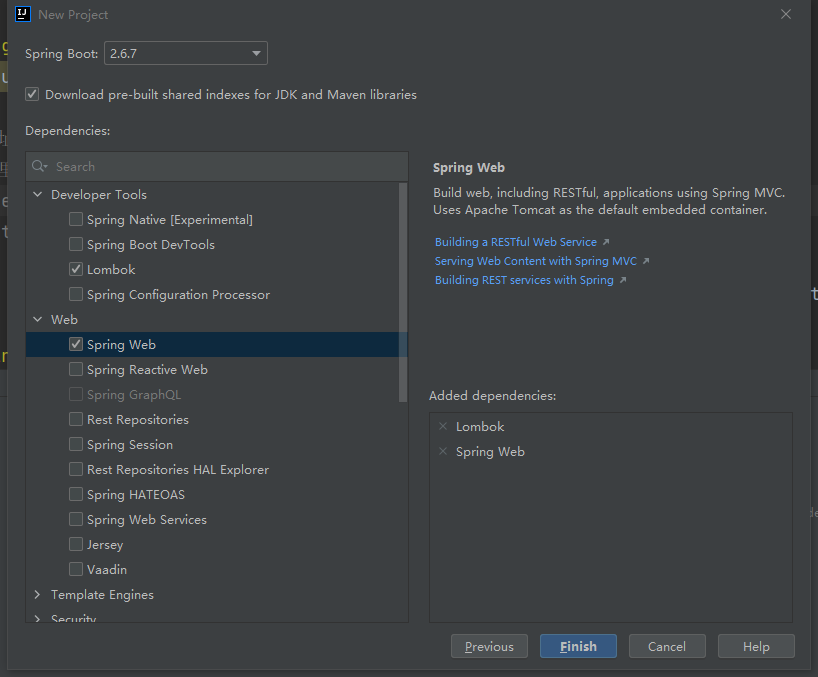Open the Building a RESTful Web Service link
Image resolution: width=818 pixels, height=677 pixels.
coord(515,242)
